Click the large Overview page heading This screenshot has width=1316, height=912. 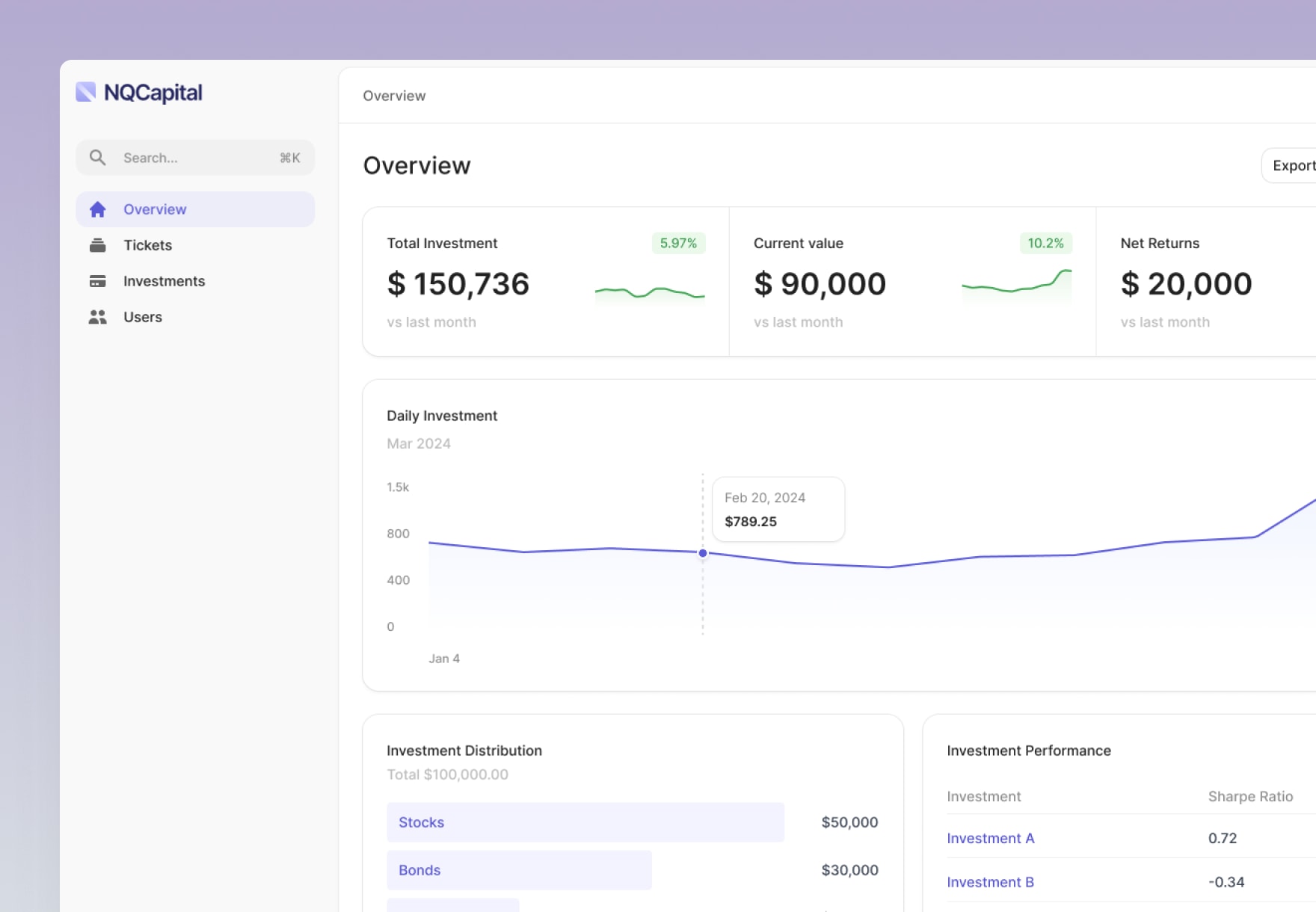[416, 165]
